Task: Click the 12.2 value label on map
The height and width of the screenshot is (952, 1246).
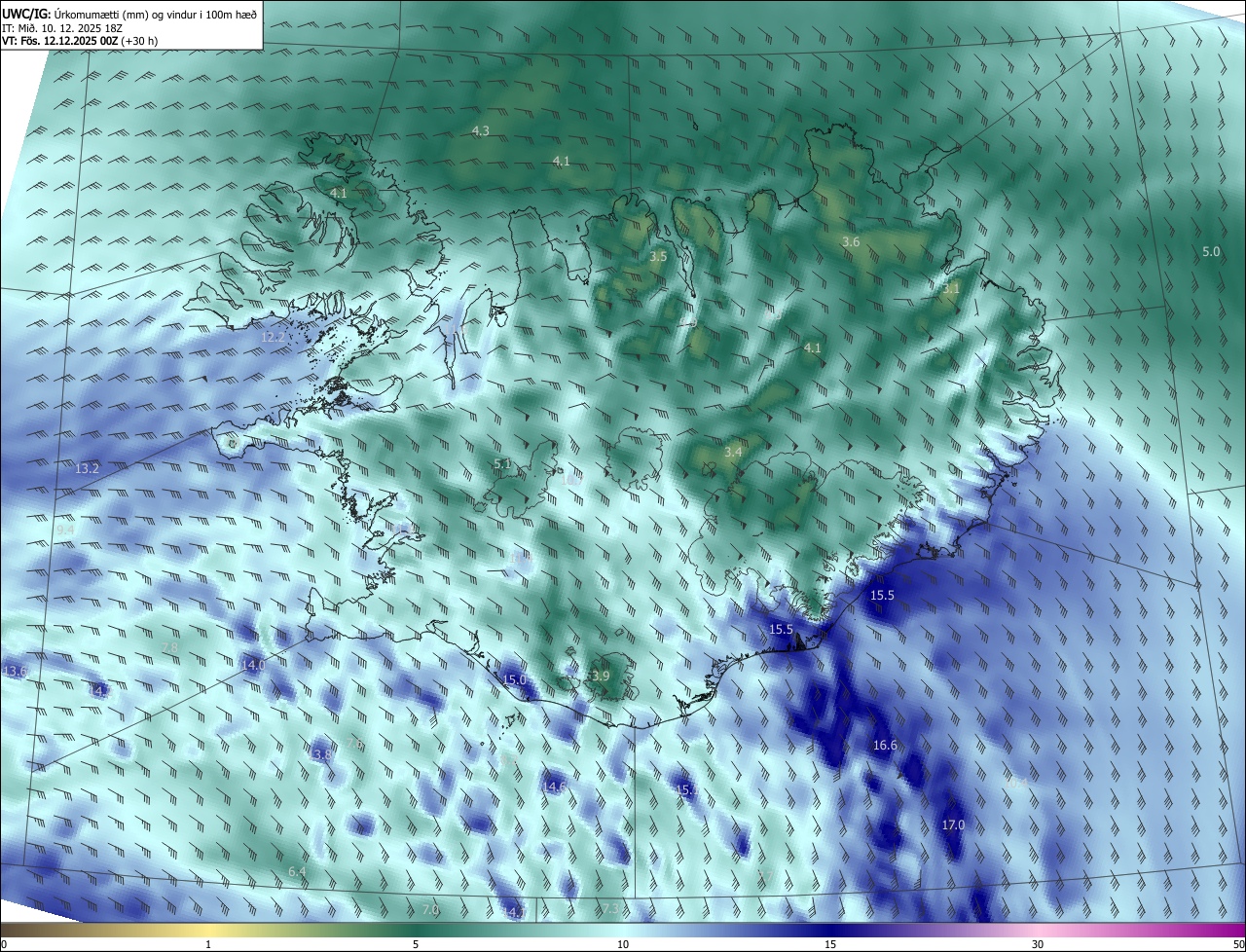Action: [x=274, y=337]
